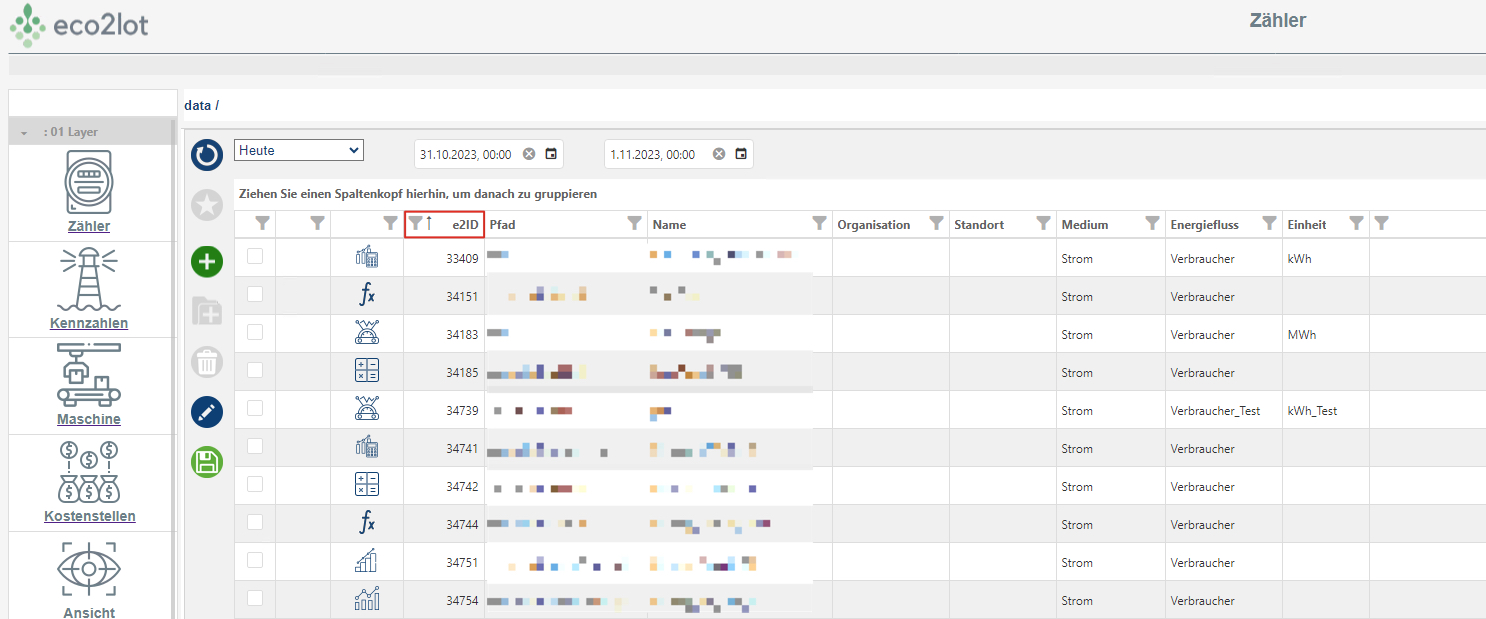The image size is (1486, 619).
Task: Clear the 1.11.2023 end date field
Action: pos(719,154)
